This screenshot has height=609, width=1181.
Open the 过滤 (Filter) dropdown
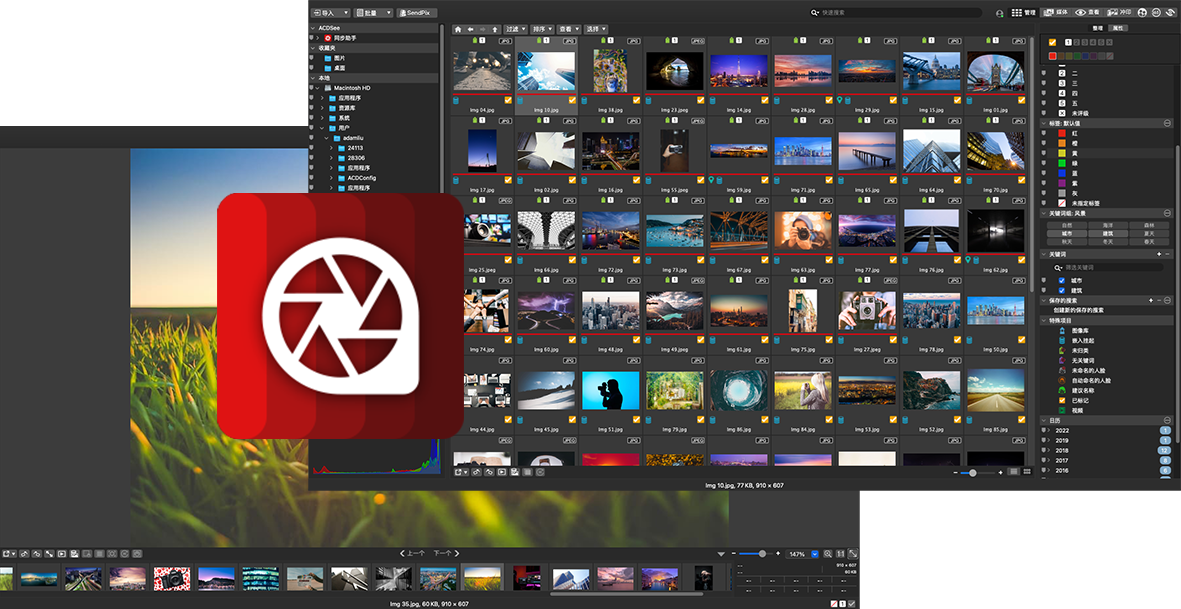click(515, 30)
